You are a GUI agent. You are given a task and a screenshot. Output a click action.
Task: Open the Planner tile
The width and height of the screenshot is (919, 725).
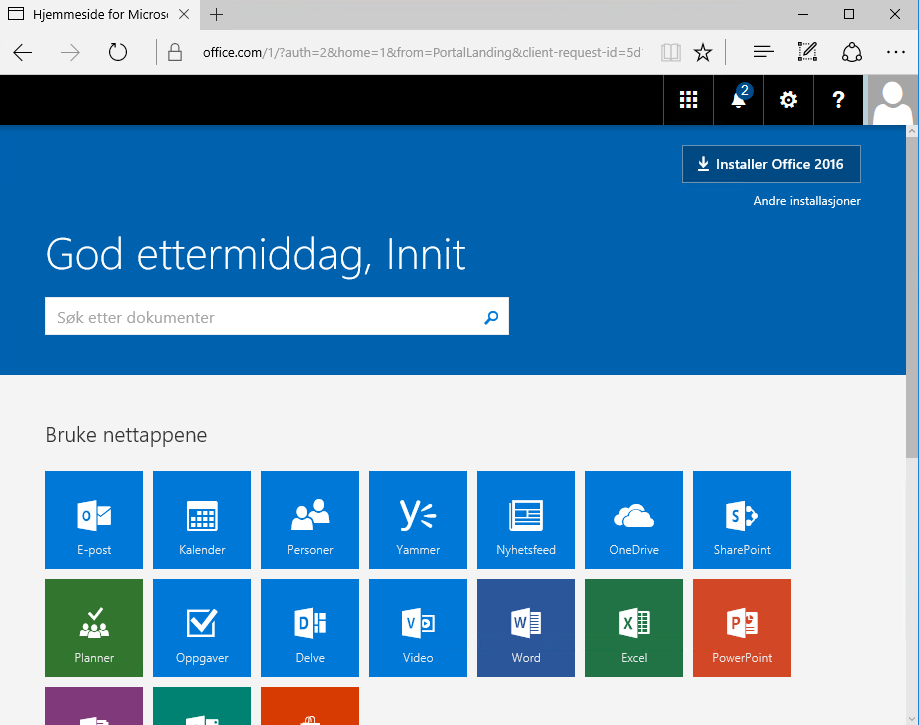[94, 628]
